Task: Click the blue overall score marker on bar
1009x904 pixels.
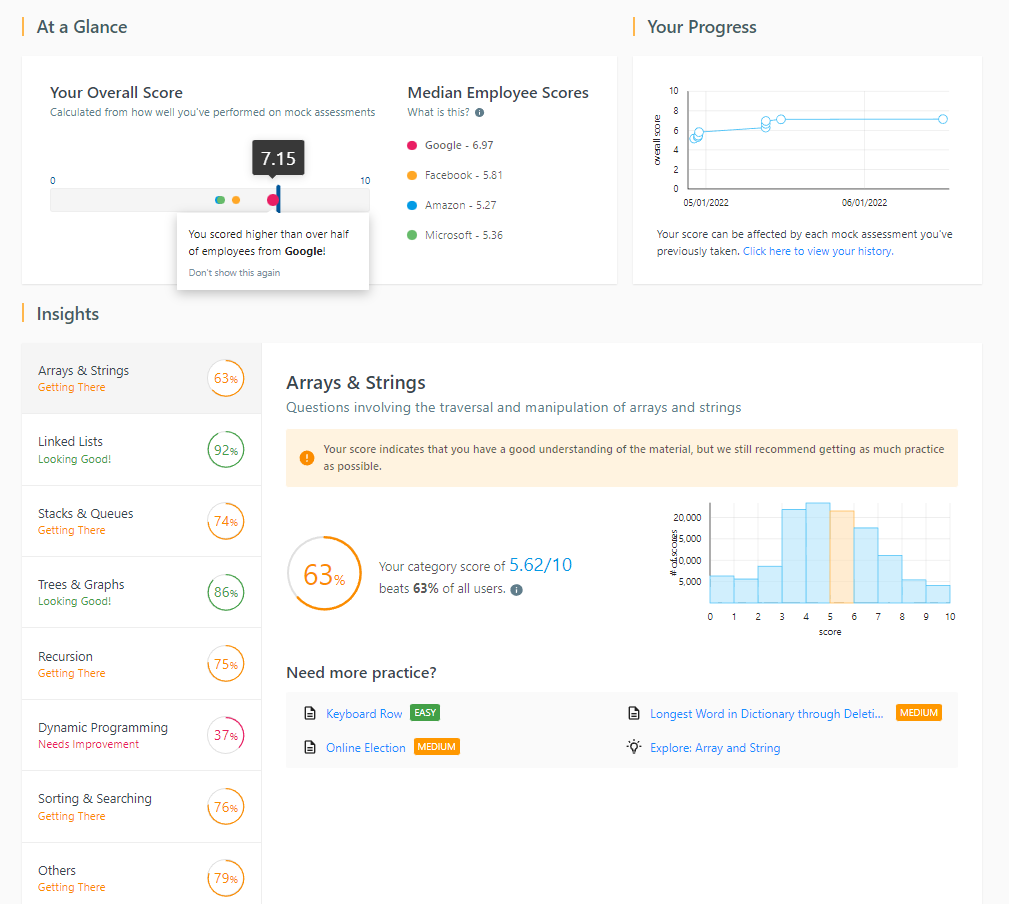Action: point(279,199)
